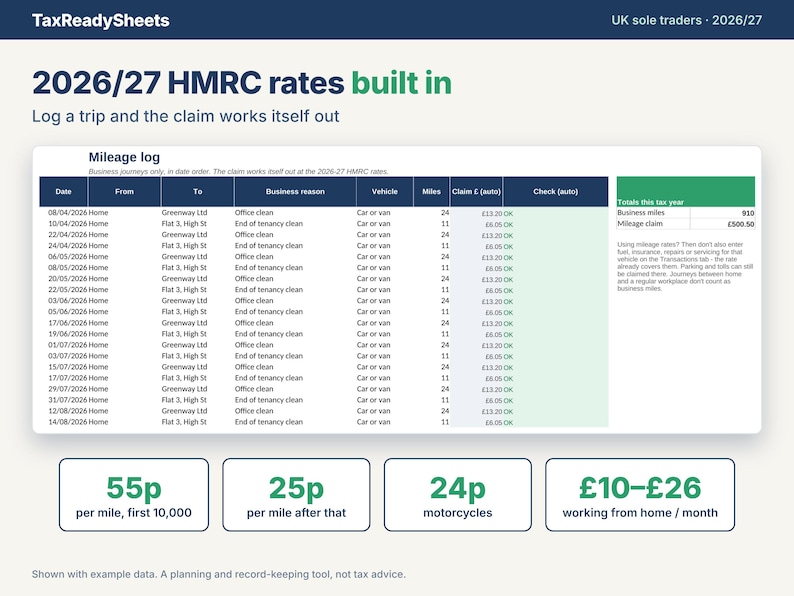Click the TaxReadySheets brand name
The height and width of the screenshot is (596, 794).
click(x=101, y=20)
